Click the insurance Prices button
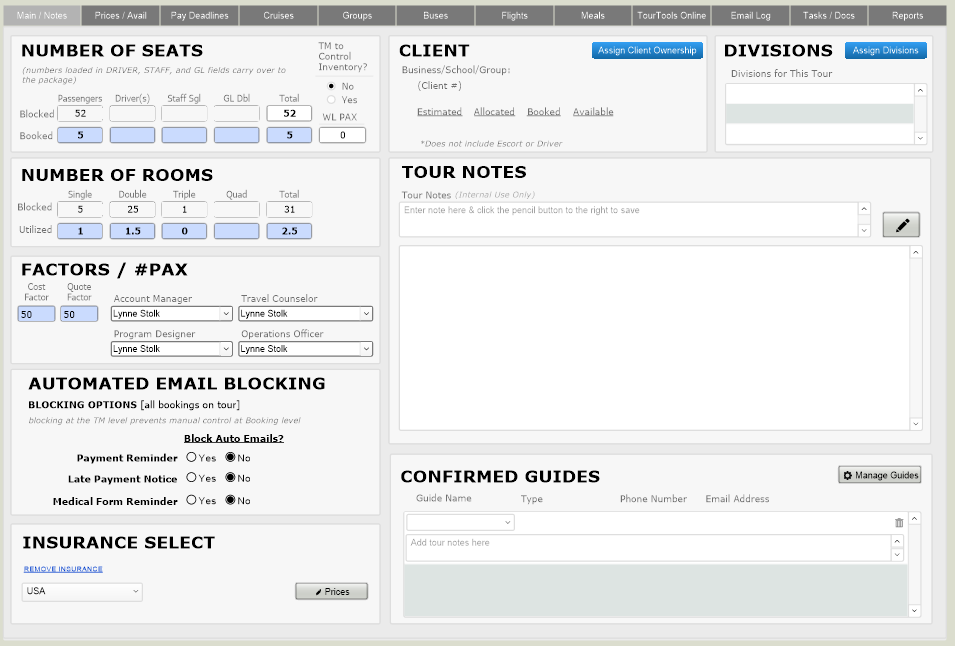 pos(331,591)
